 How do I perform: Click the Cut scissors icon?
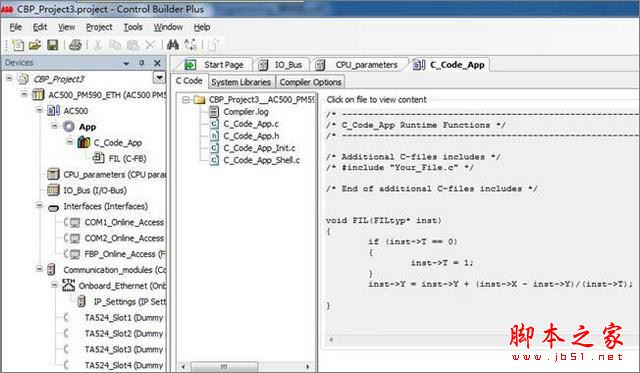(98, 45)
